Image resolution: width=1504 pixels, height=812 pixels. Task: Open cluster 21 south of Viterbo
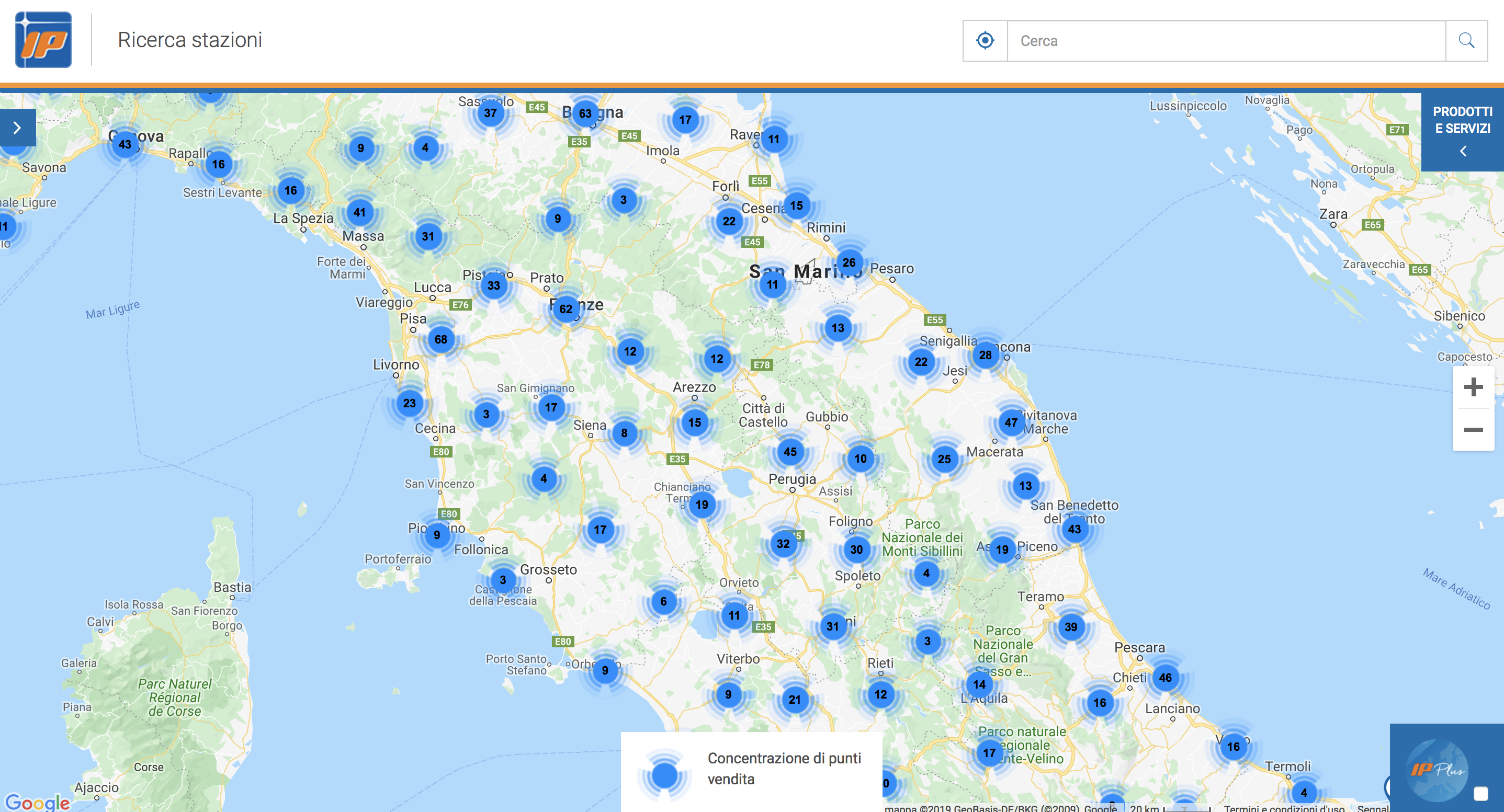coord(795,700)
